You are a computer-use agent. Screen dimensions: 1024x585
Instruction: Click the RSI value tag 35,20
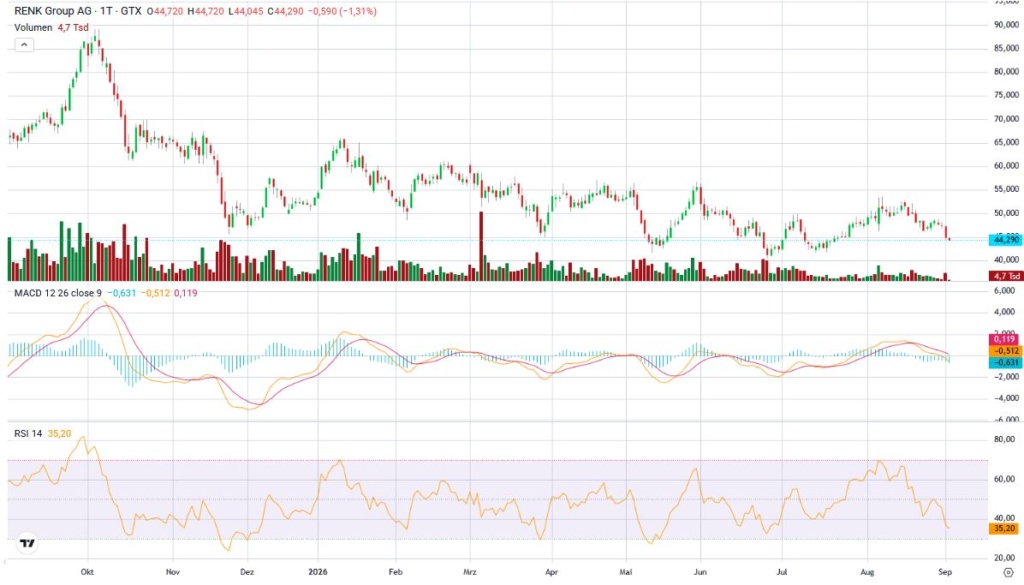coord(1004,528)
